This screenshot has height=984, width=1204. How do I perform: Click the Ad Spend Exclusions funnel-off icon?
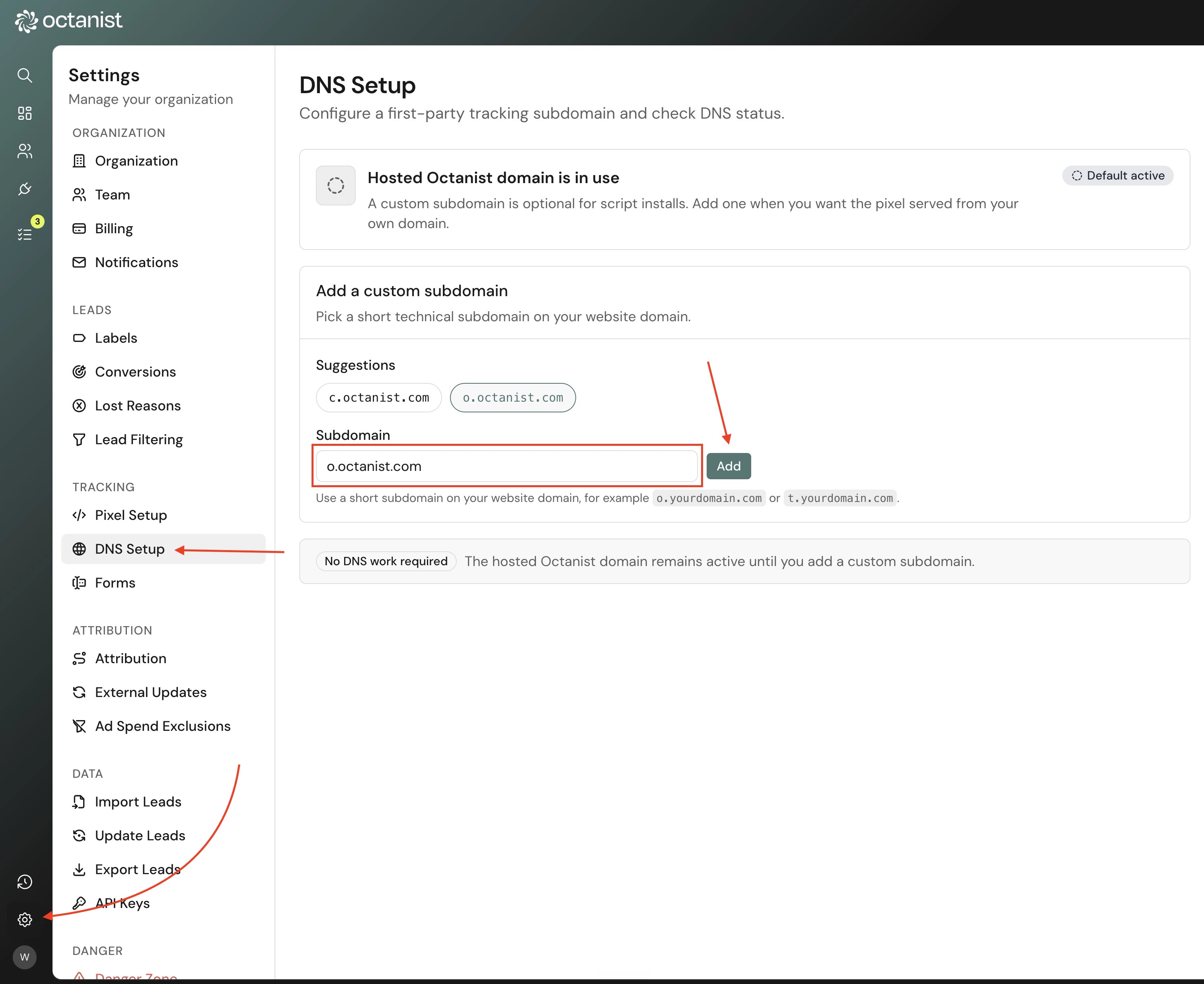click(79, 726)
